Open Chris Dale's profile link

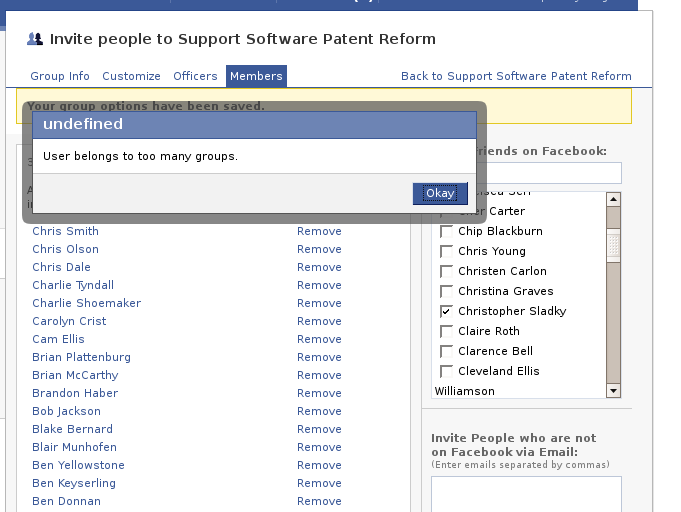click(61, 267)
